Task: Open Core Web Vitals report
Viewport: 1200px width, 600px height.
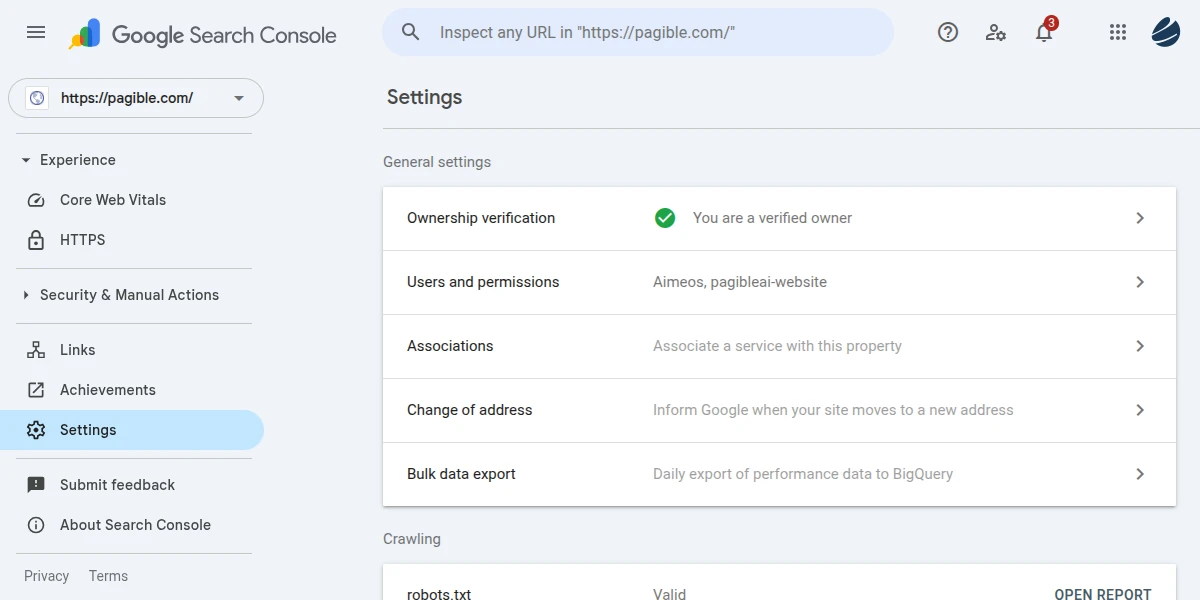Action: click(112, 200)
